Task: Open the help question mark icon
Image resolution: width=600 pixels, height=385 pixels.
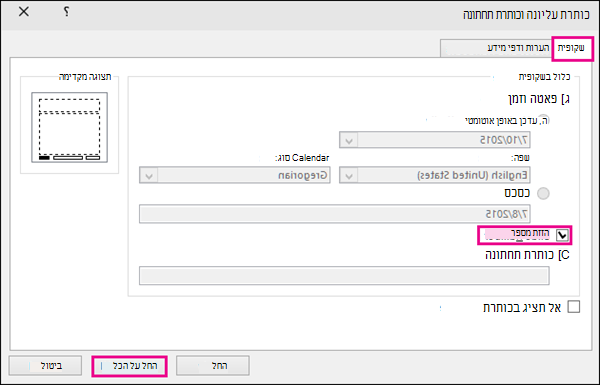Action: 66,12
